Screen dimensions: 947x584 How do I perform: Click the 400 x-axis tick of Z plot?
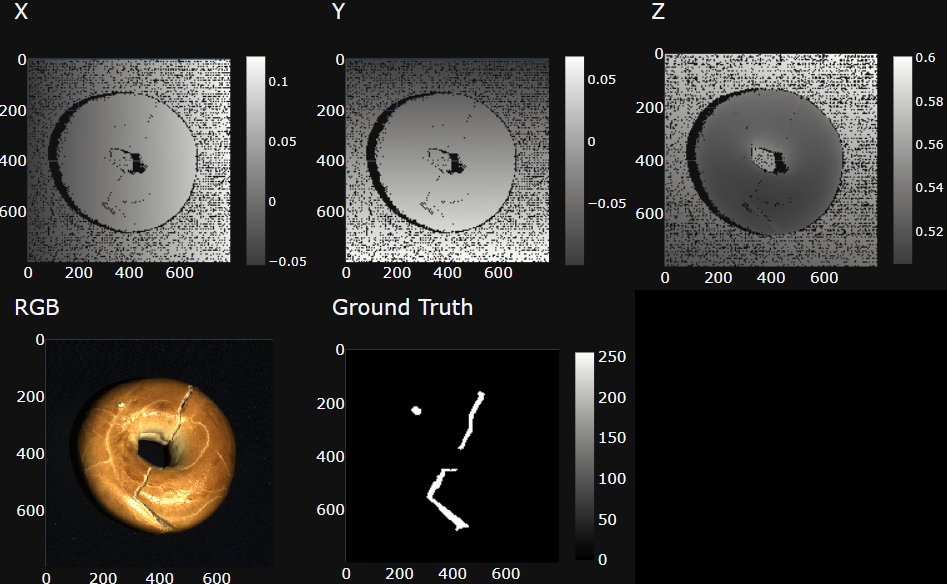(x=771, y=278)
